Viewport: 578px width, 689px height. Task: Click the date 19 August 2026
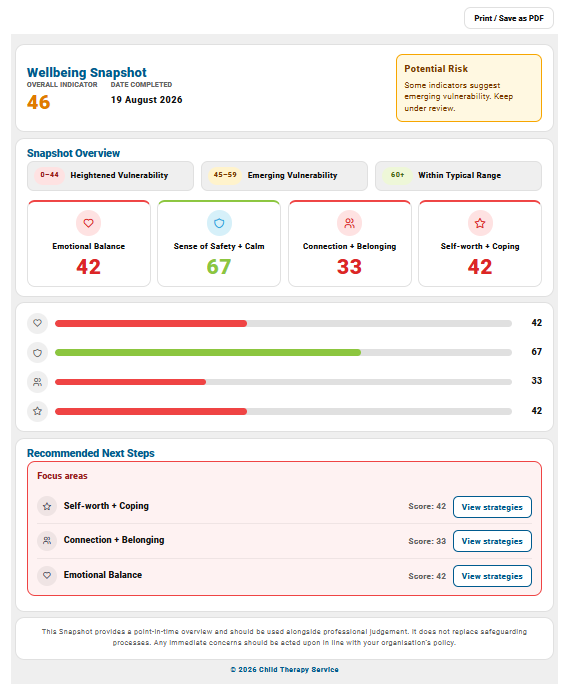146,100
